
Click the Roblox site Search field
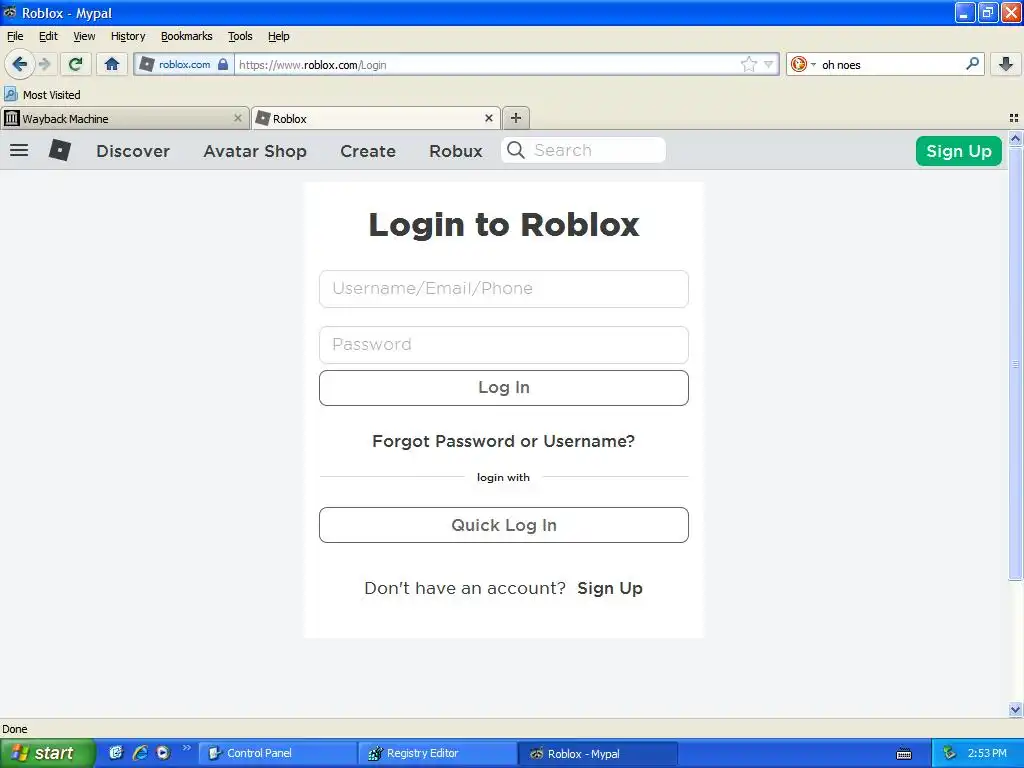click(584, 150)
